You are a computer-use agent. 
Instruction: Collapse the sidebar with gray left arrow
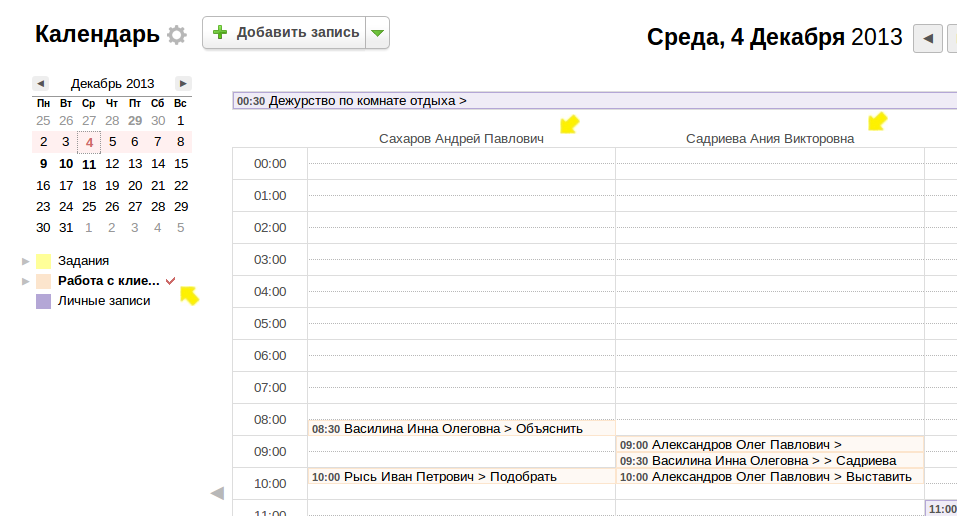click(217, 492)
